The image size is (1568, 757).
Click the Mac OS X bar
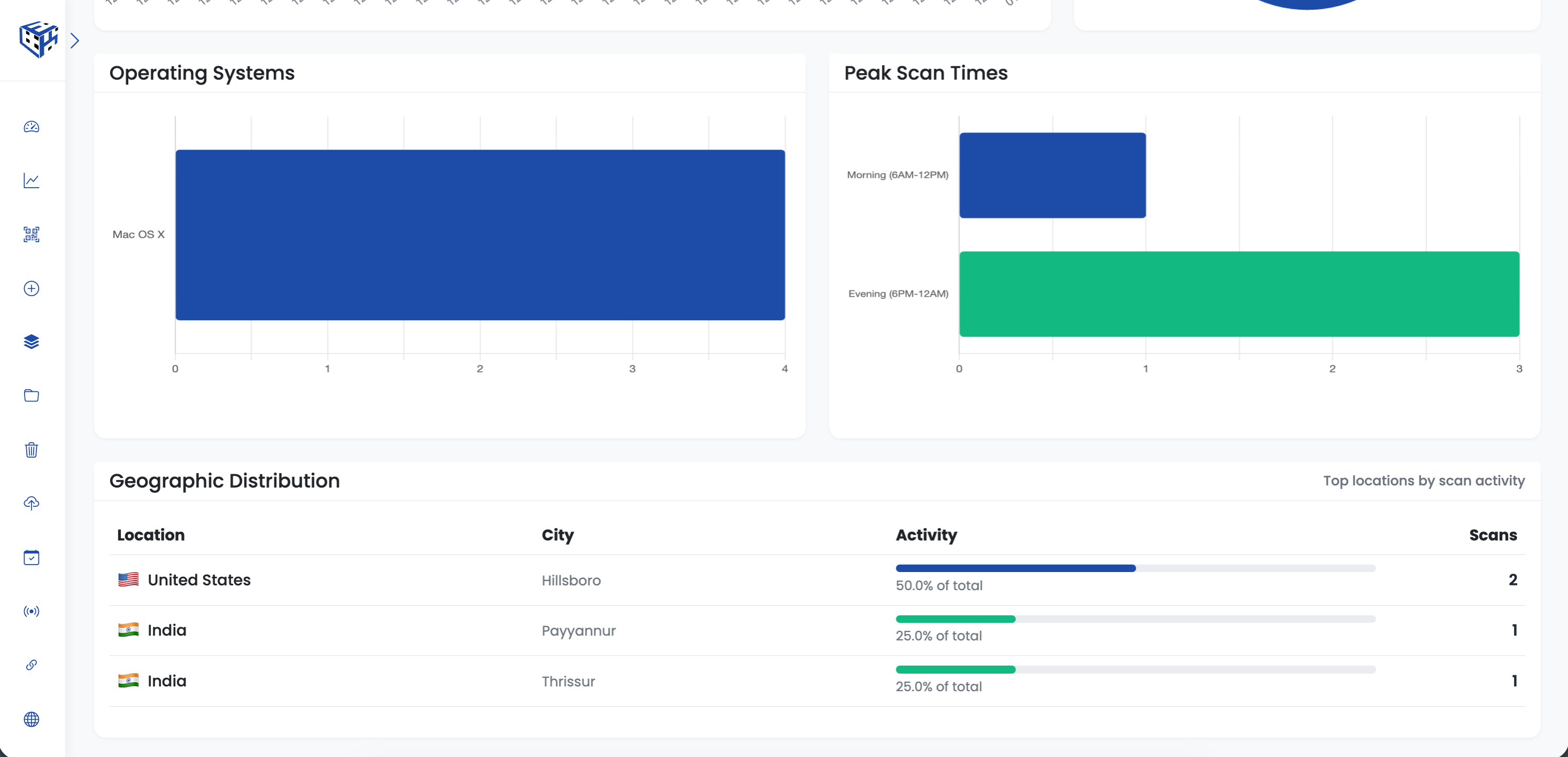[x=480, y=235]
